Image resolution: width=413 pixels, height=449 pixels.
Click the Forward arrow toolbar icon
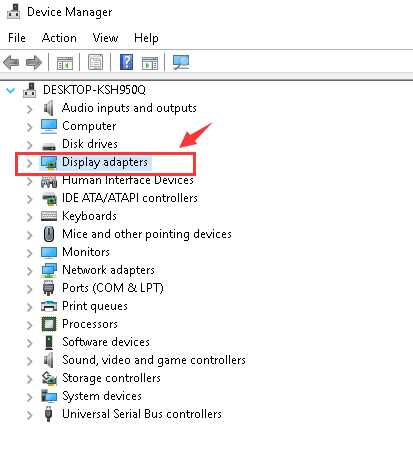point(34,62)
